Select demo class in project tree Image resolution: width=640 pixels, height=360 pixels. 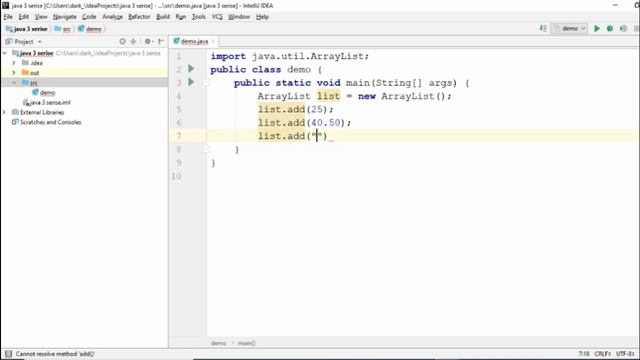[x=47, y=93]
